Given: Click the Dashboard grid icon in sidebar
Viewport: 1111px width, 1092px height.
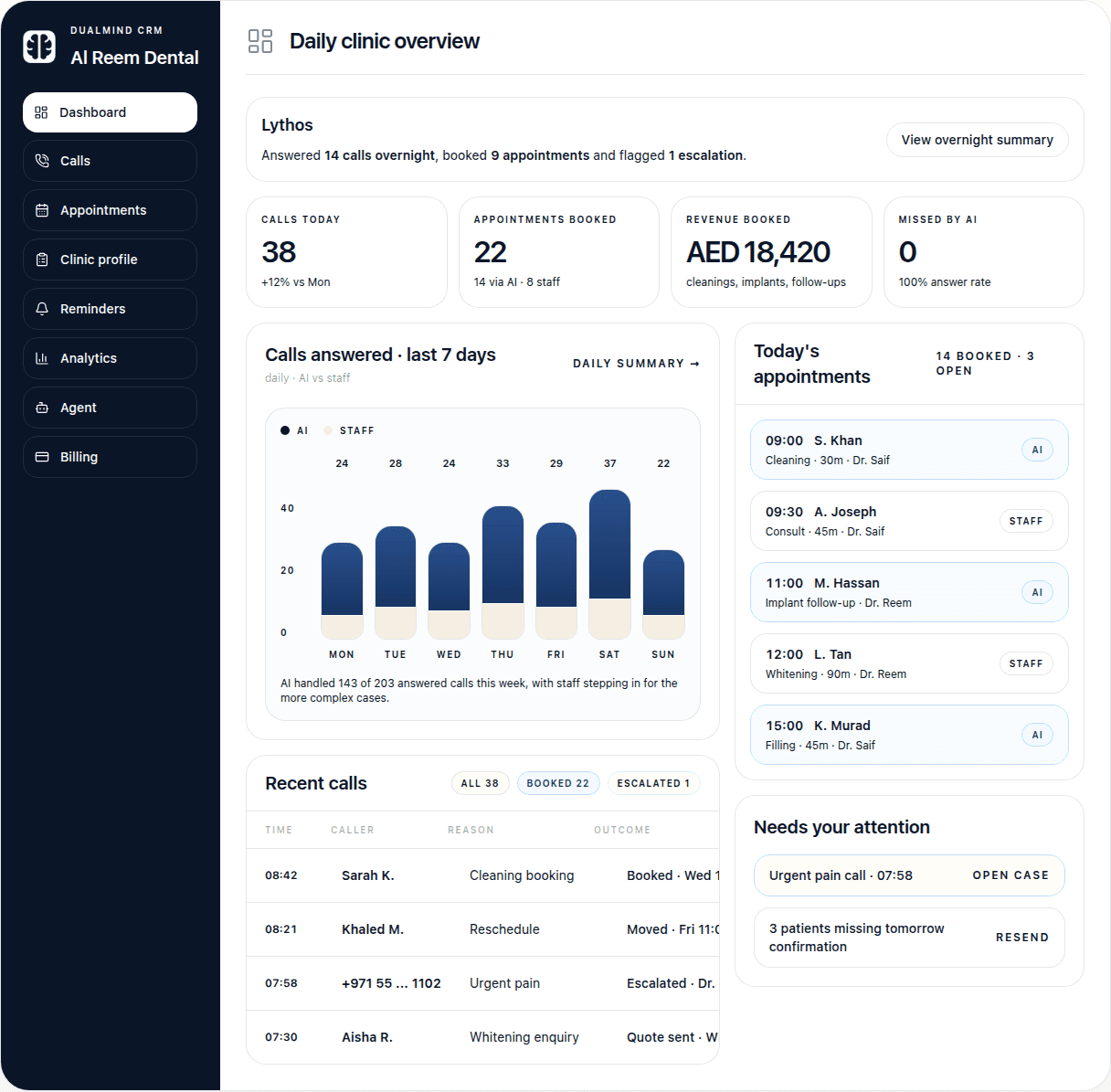Looking at the screenshot, I should (41, 112).
